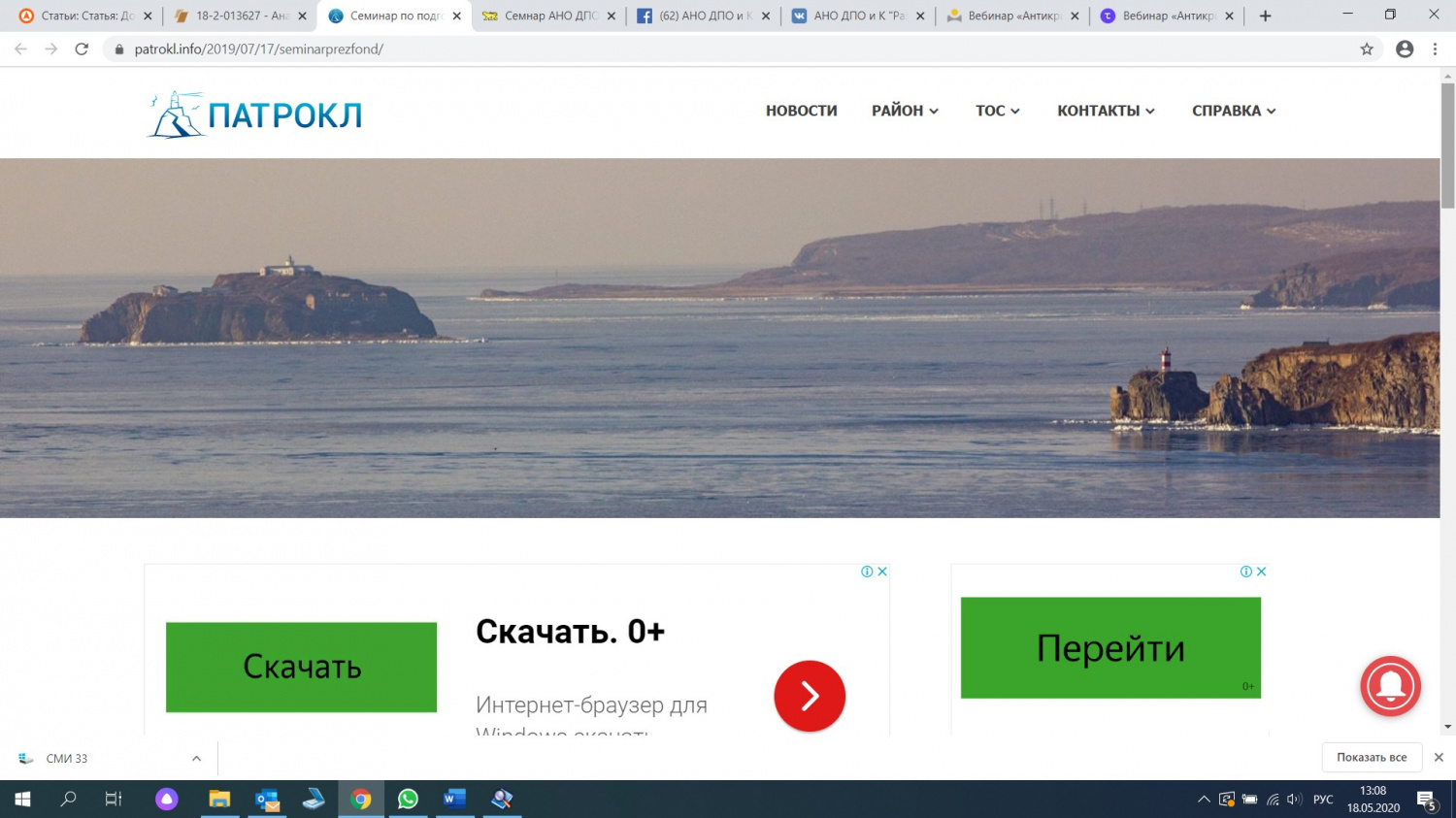Open a new browser tab
The width and height of the screenshot is (1456, 818).
[x=1265, y=16]
